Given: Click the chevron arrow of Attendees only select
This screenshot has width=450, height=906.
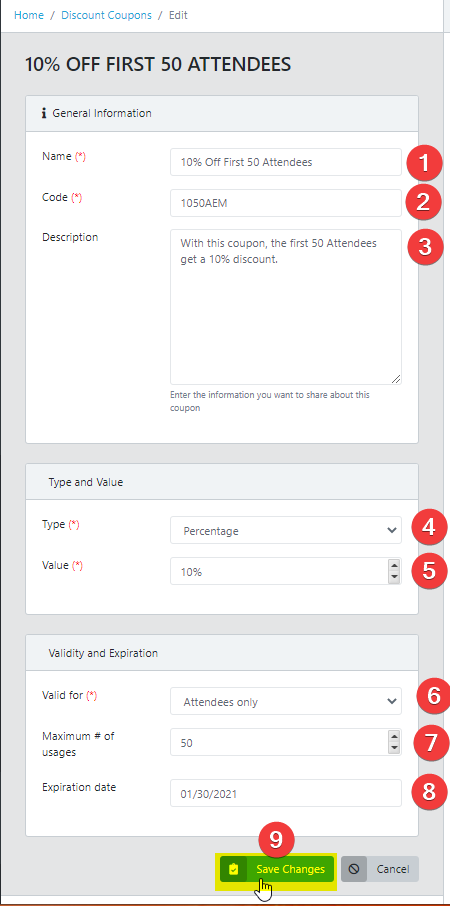Looking at the screenshot, I should tap(392, 701).
